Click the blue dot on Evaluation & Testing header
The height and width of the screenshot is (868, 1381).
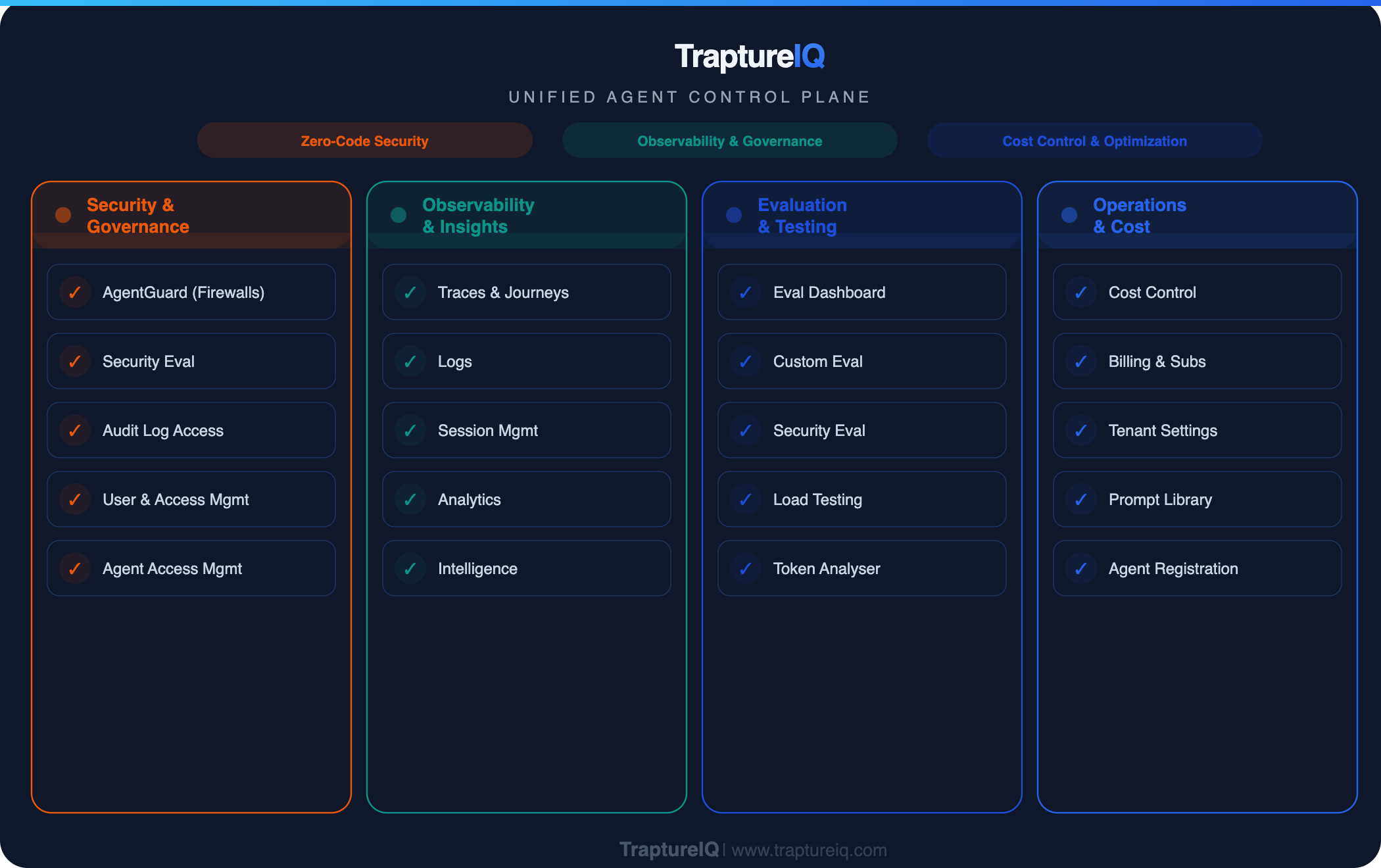pyautogui.click(x=734, y=215)
